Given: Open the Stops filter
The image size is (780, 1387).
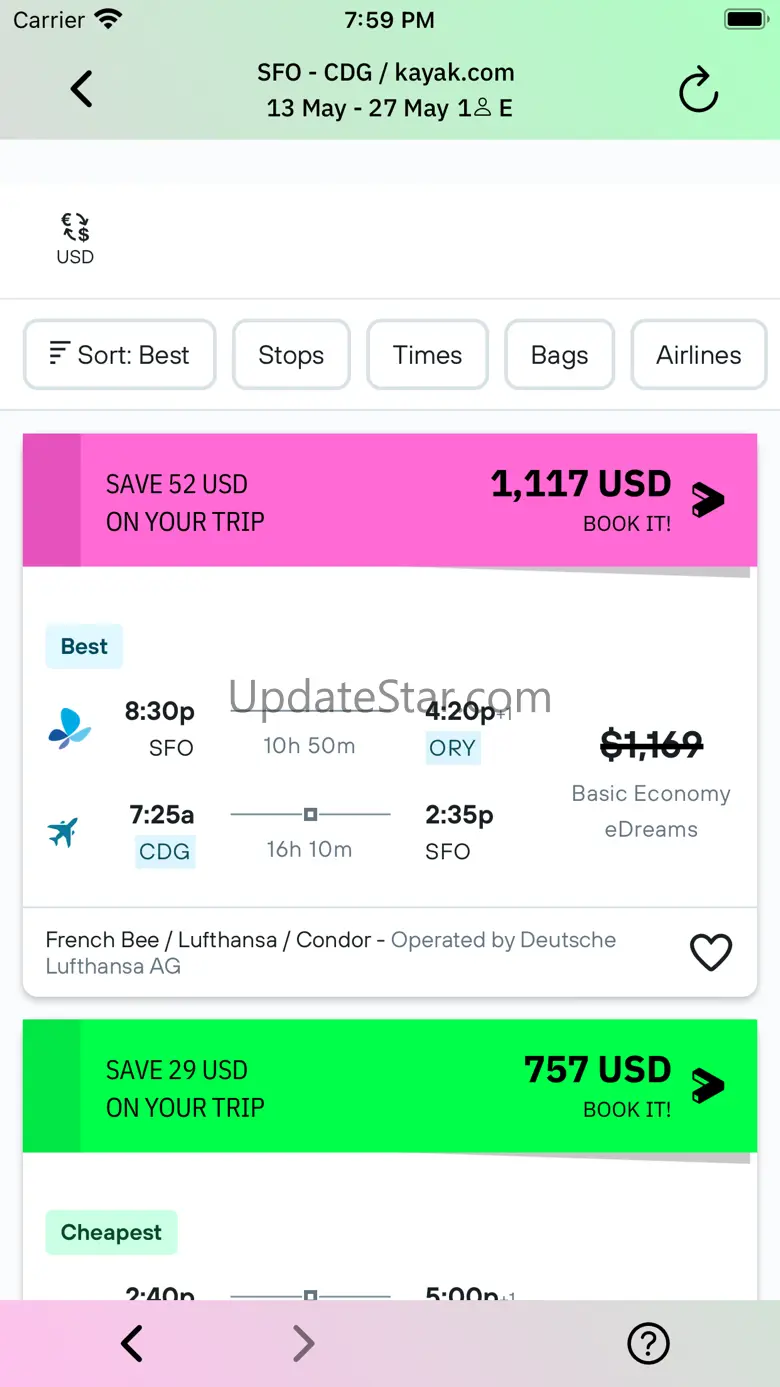Looking at the screenshot, I should 291,355.
